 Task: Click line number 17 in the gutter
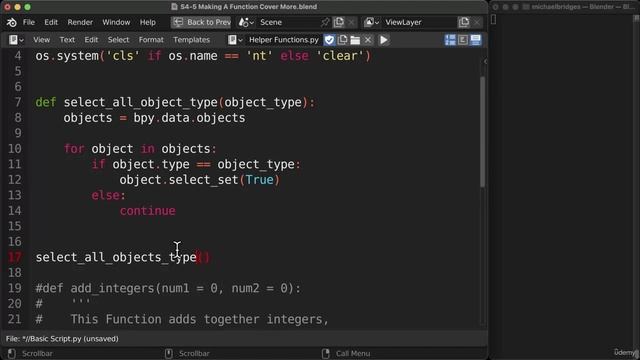[x=15, y=257]
